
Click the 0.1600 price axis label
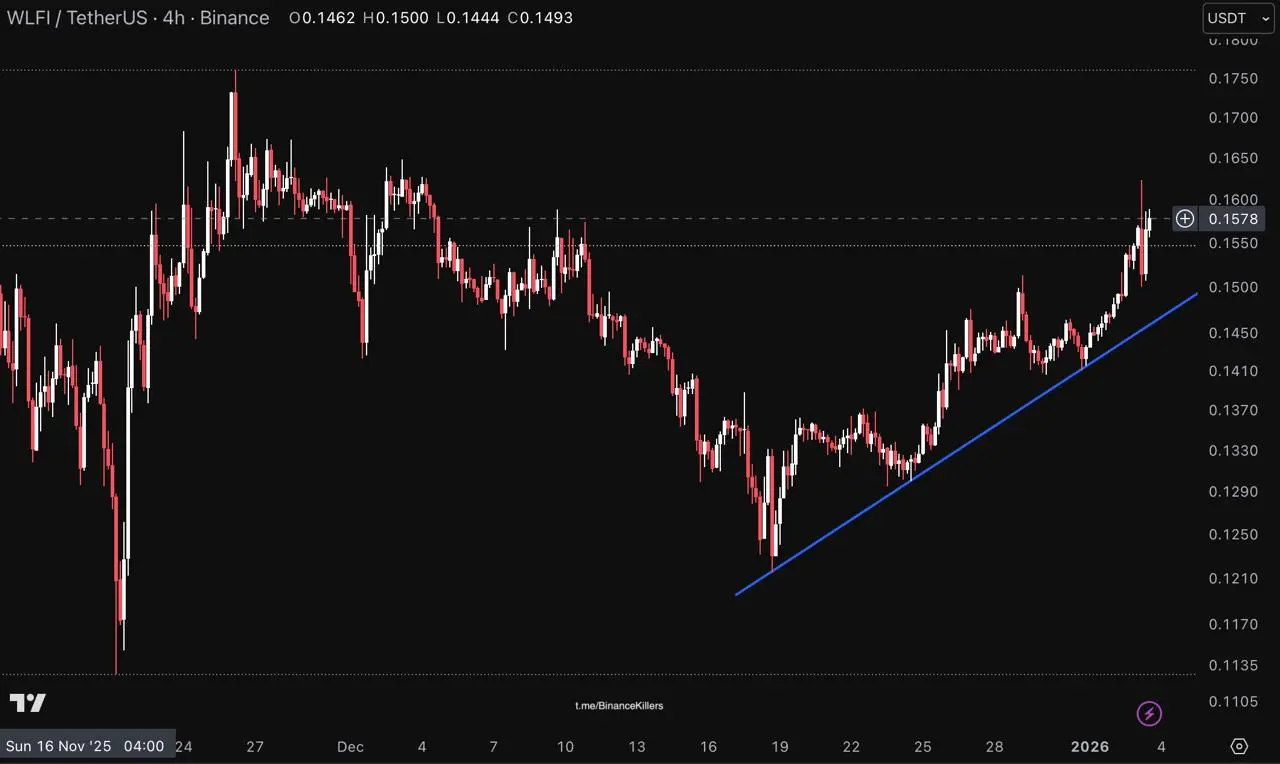[1233, 199]
